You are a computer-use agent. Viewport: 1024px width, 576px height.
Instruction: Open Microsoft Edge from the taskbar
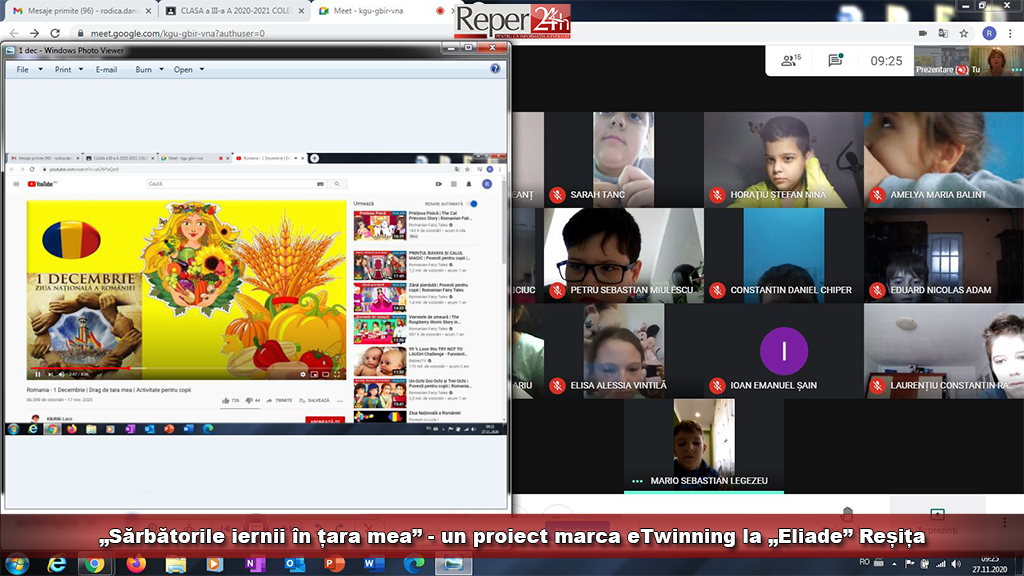point(413,564)
